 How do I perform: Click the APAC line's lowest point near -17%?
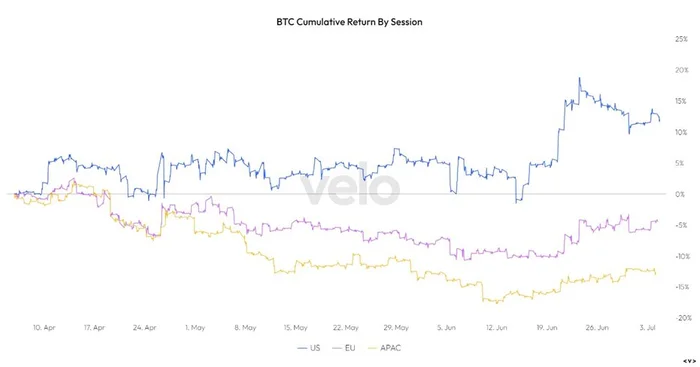[497, 303]
